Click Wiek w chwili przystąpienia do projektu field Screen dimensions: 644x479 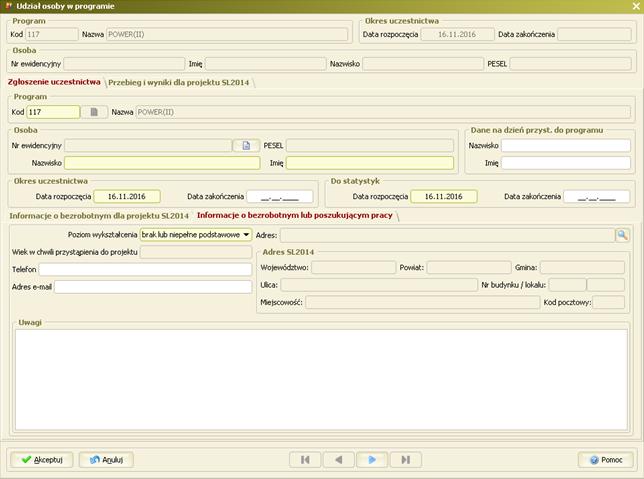point(196,252)
